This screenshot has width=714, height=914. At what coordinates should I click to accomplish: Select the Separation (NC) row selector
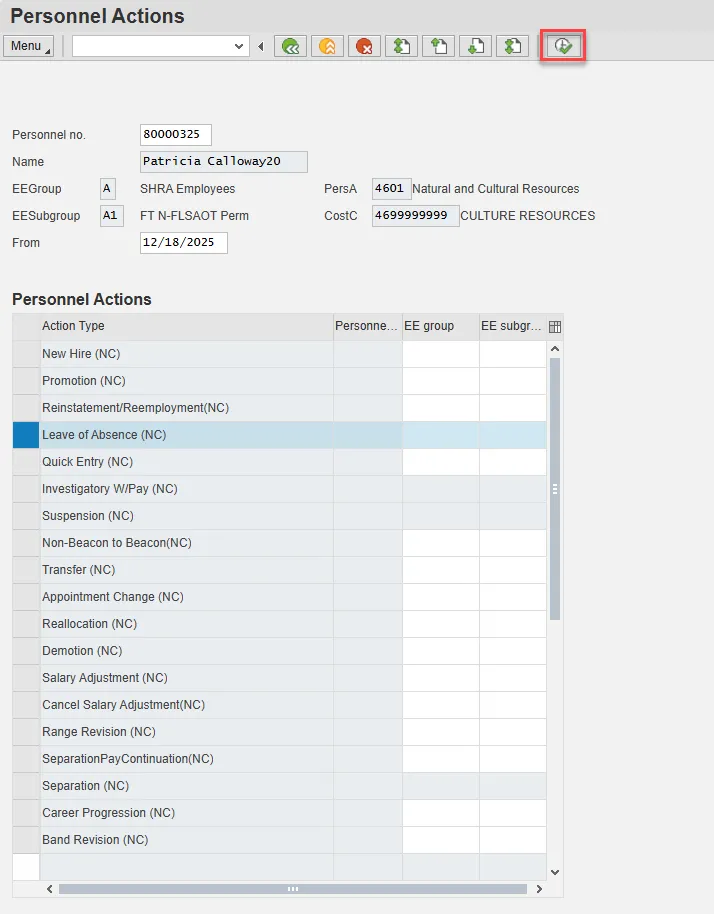click(x=26, y=786)
